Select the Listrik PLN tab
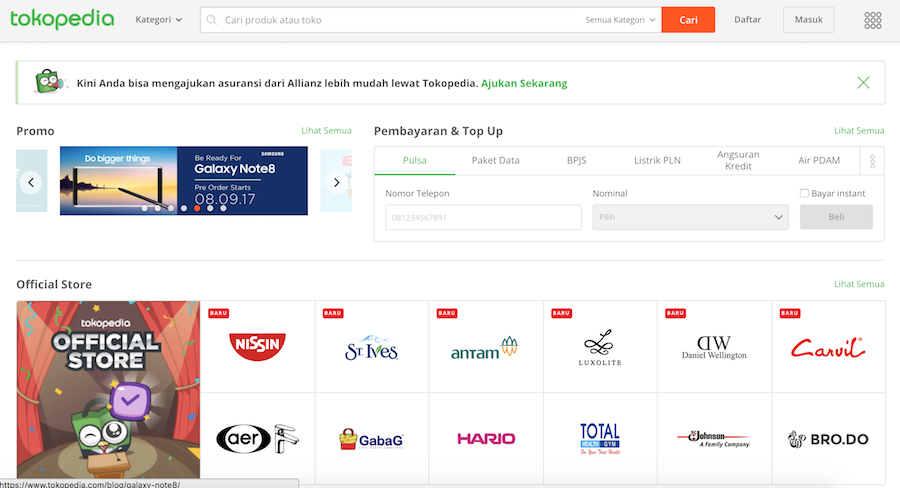Screen dimensions: 900x488 657,161
